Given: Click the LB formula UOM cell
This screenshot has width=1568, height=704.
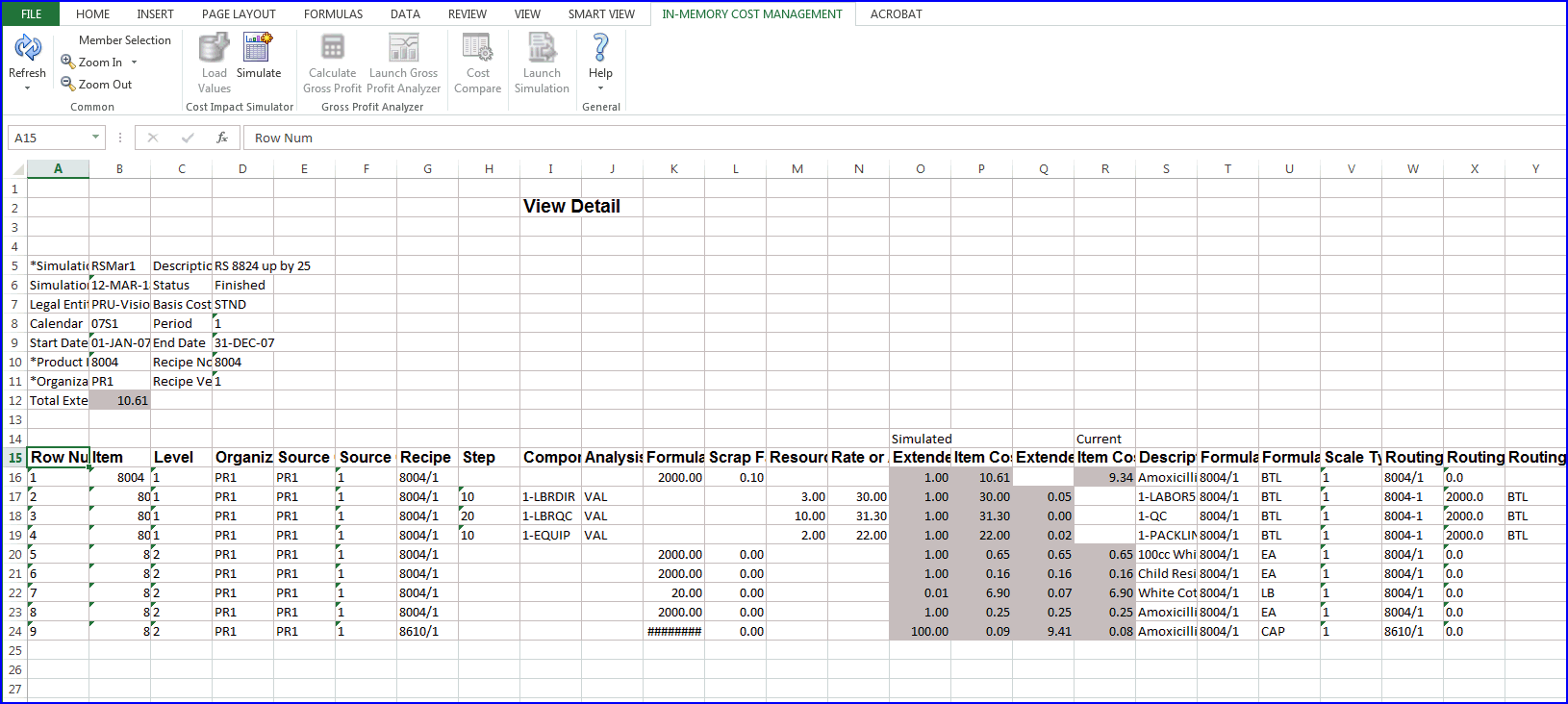Looking at the screenshot, I should click(x=1289, y=593).
